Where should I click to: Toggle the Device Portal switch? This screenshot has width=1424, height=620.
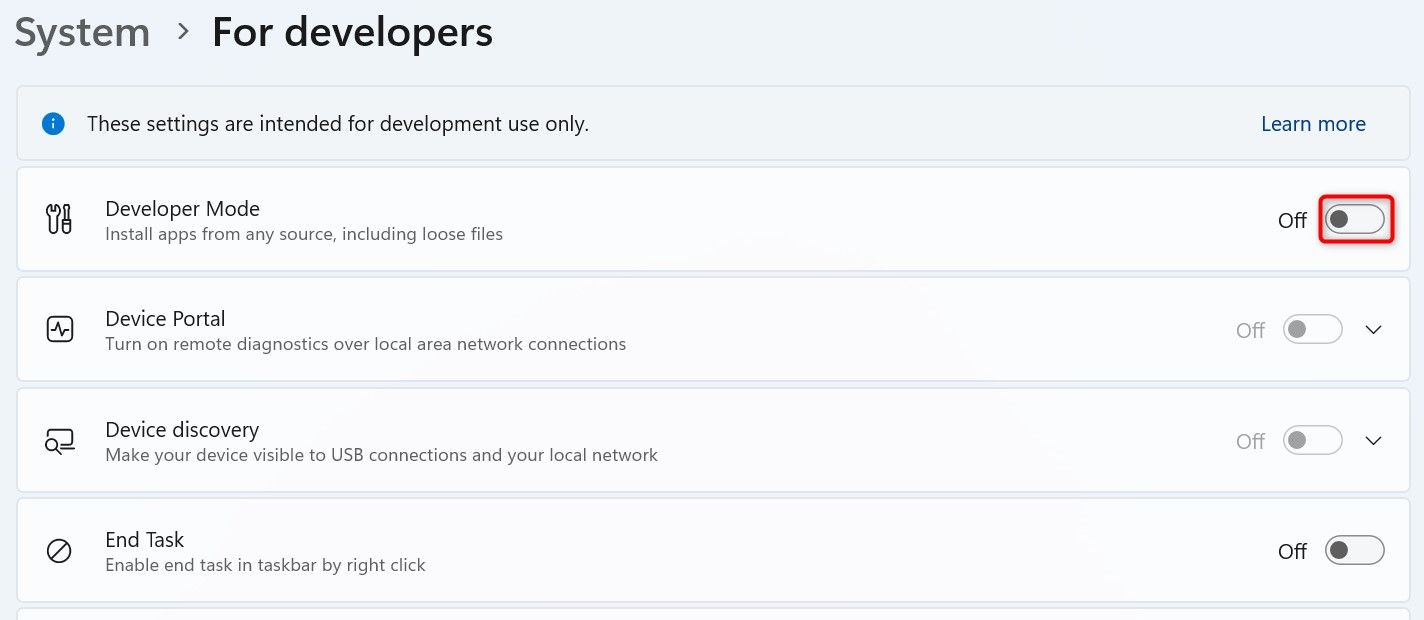[1312, 330]
